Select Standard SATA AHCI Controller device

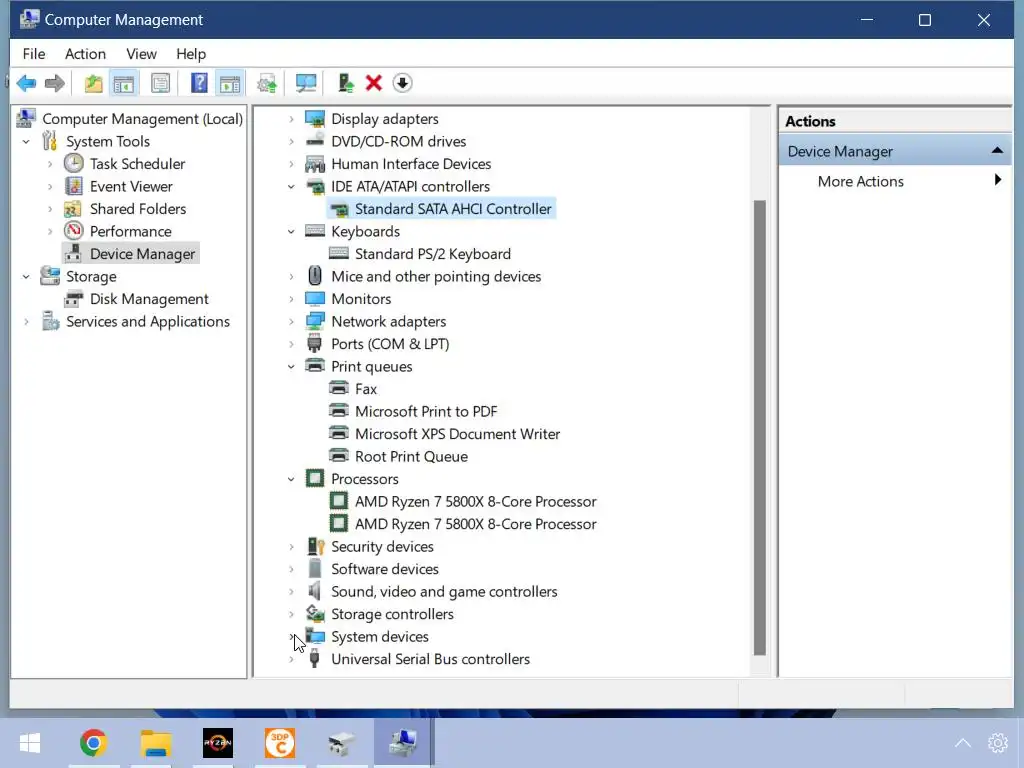click(453, 209)
